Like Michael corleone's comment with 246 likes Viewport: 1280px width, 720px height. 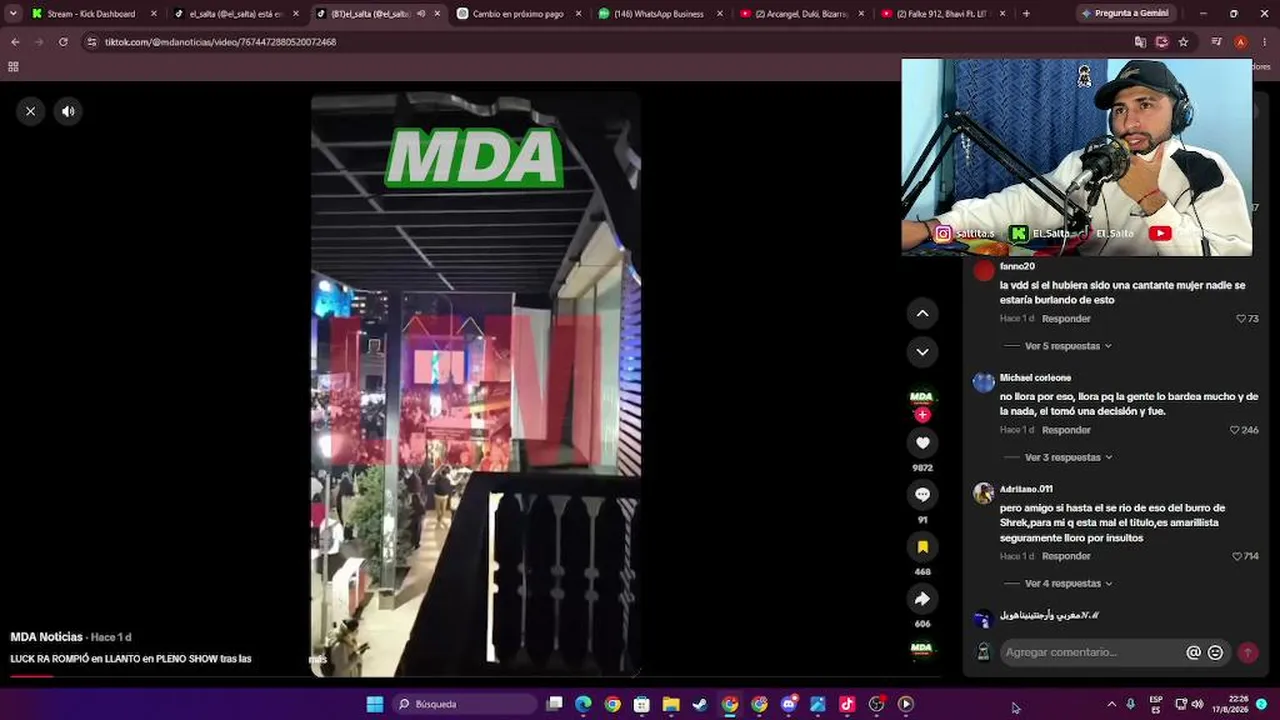click(x=1235, y=430)
